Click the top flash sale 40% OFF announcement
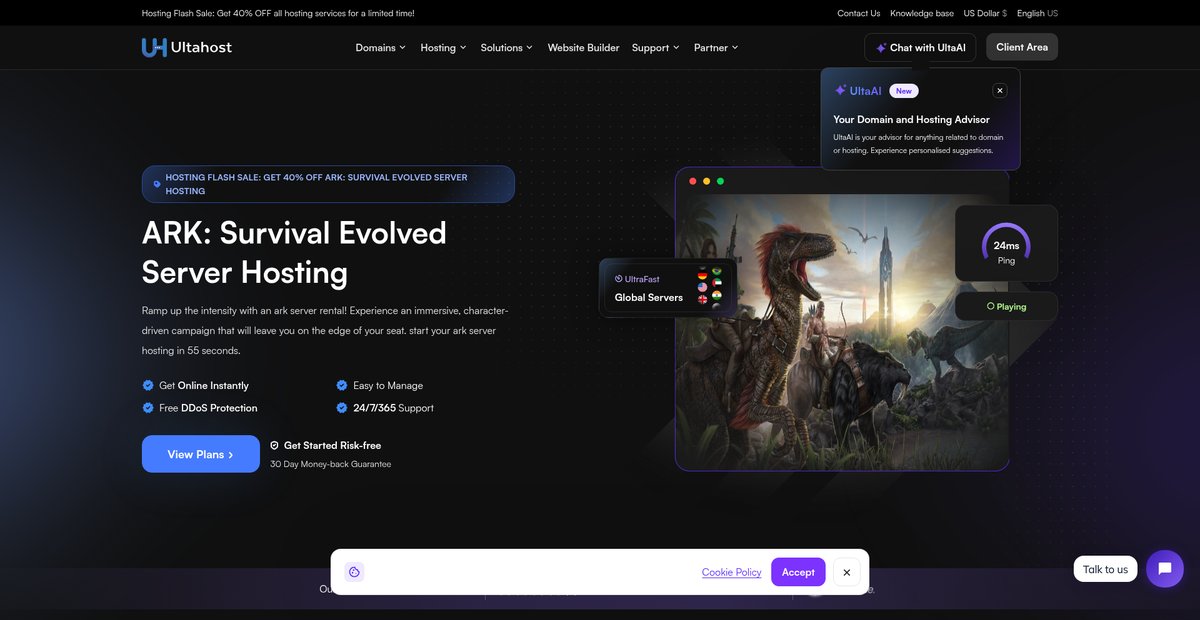Viewport: 1200px width, 620px height. [x=278, y=13]
